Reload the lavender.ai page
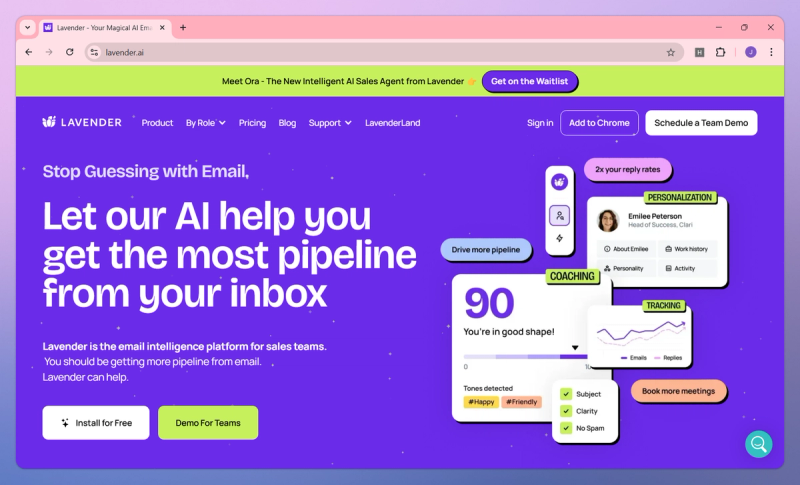This screenshot has width=800, height=485. [69, 52]
